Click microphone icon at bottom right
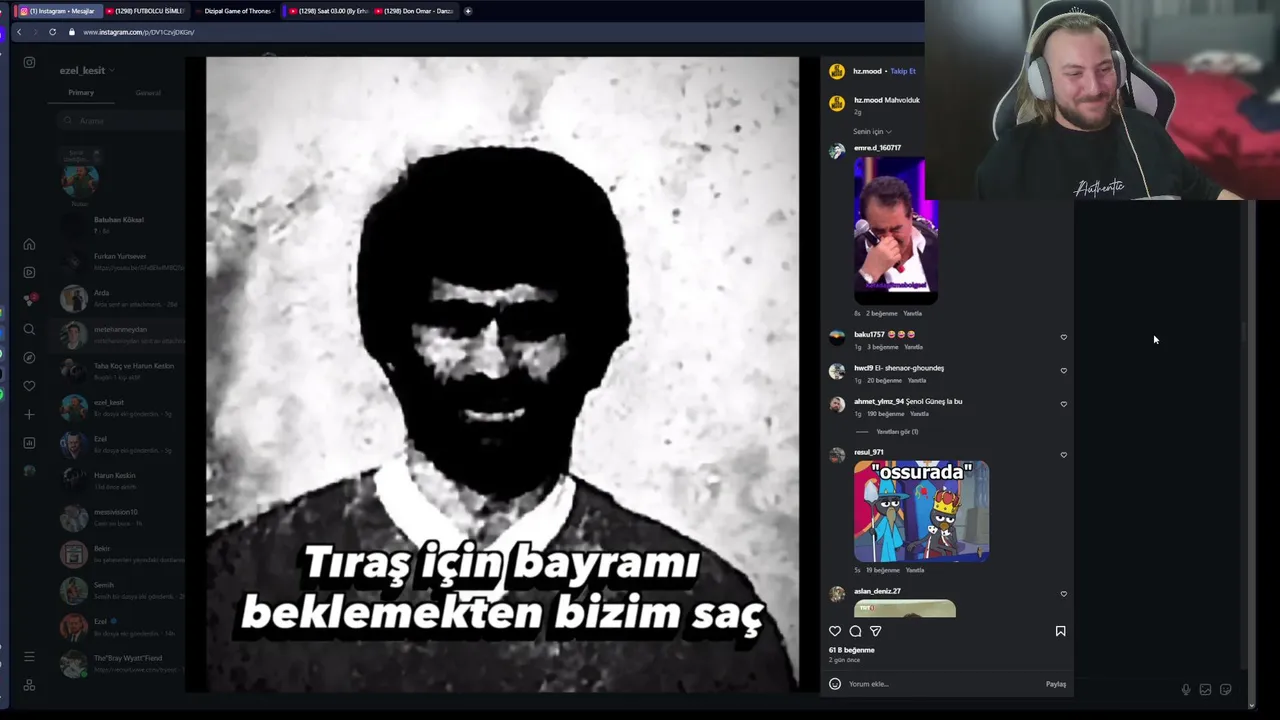Viewport: 1280px width, 720px height. point(1186,689)
